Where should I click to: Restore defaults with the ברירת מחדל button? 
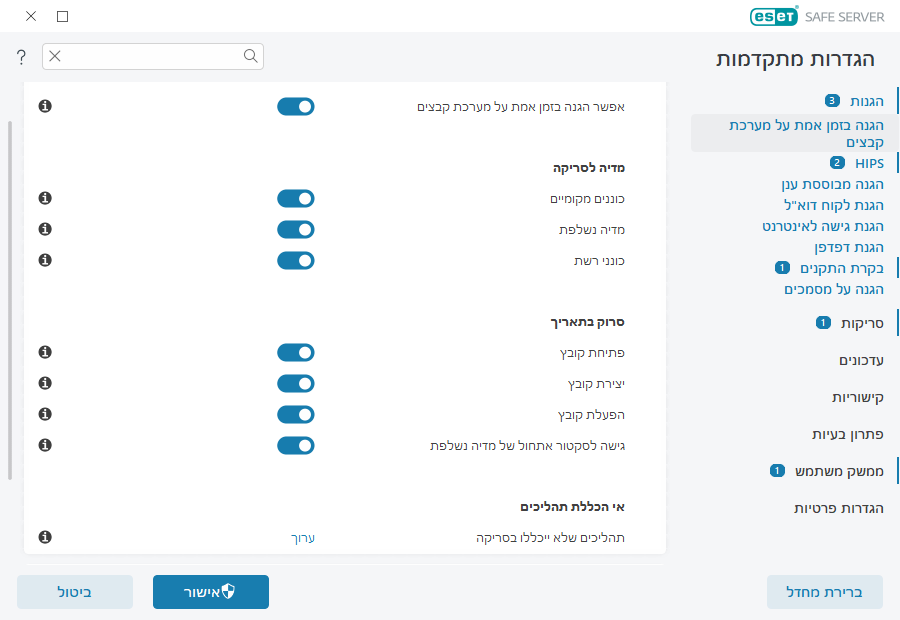[824, 591]
